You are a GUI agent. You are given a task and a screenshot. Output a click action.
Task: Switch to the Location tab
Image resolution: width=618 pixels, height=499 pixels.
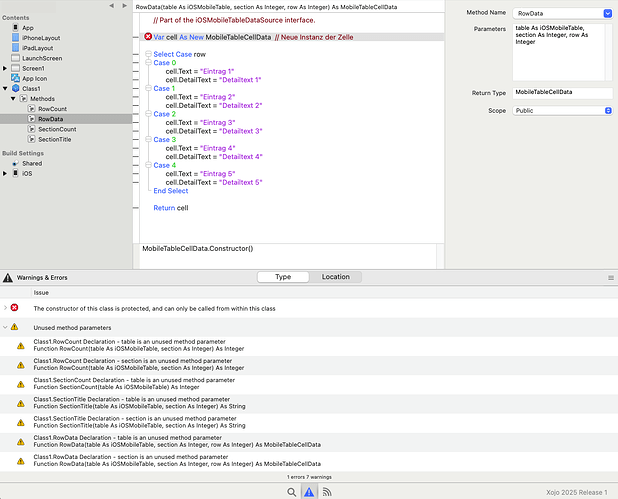click(x=335, y=277)
